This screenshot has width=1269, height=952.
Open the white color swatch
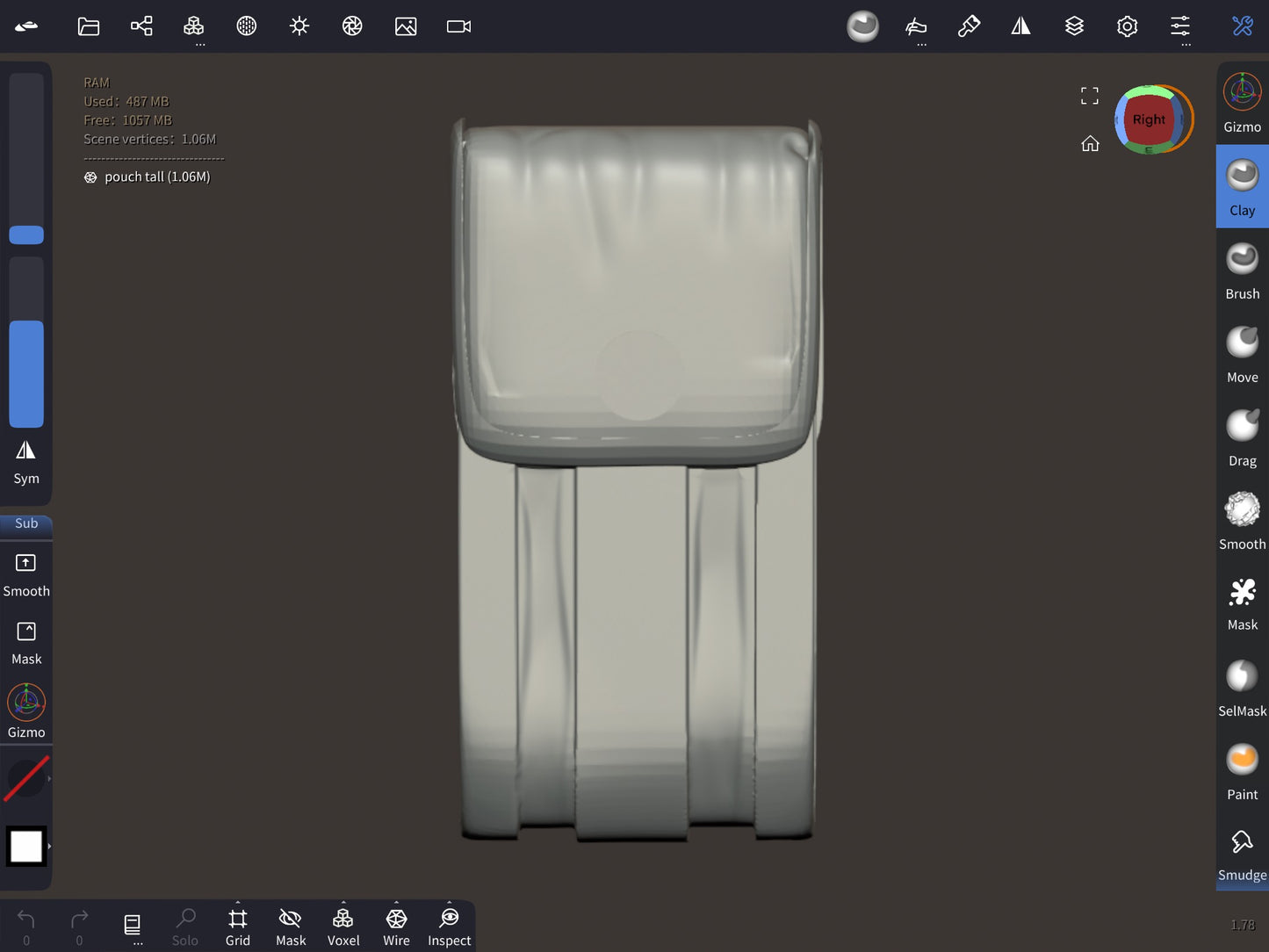pyautogui.click(x=26, y=847)
